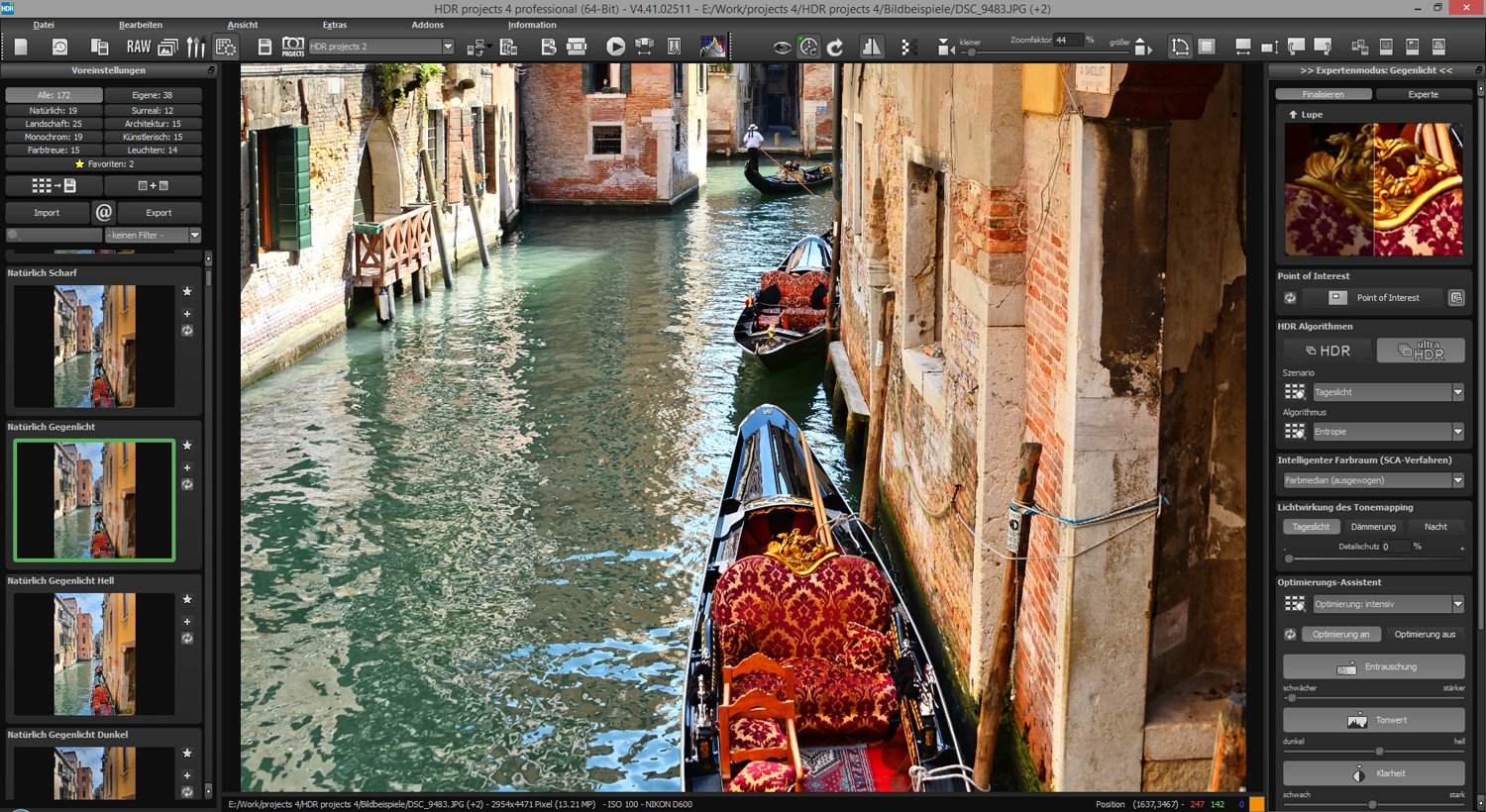Open the Extras menu
1486x812 pixels.
point(335,25)
